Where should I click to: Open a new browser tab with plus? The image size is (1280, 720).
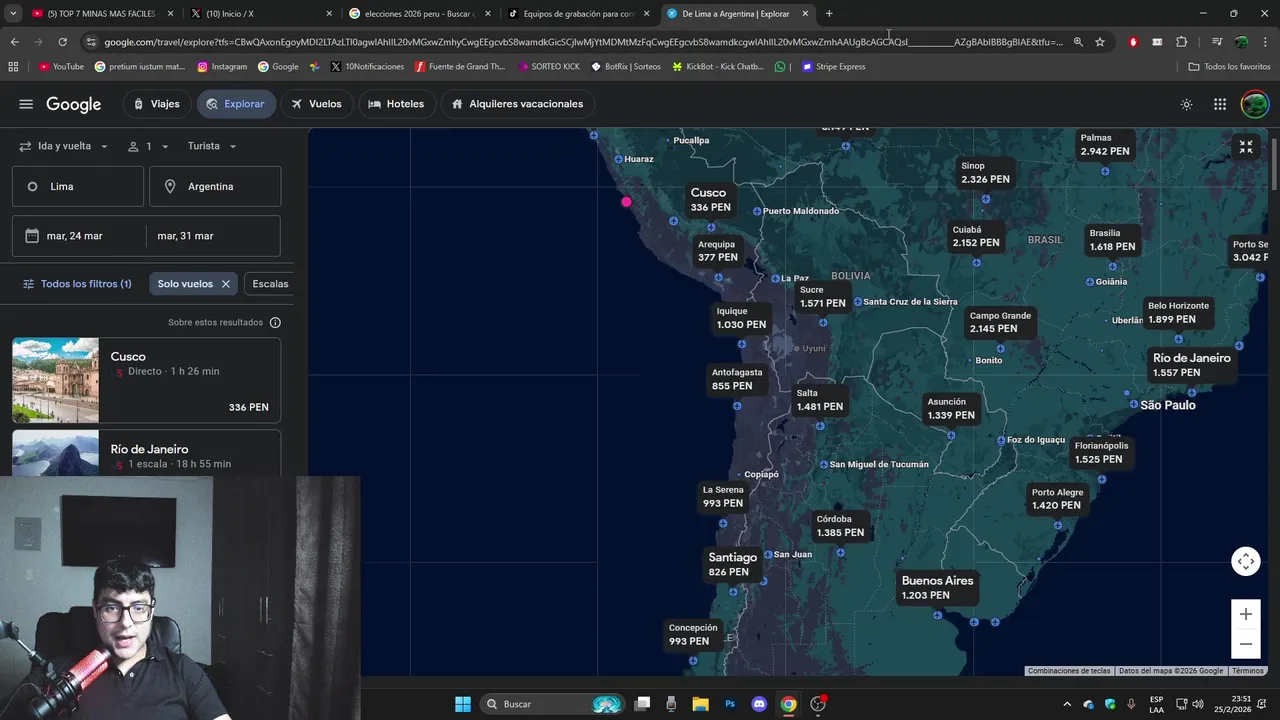click(x=829, y=14)
